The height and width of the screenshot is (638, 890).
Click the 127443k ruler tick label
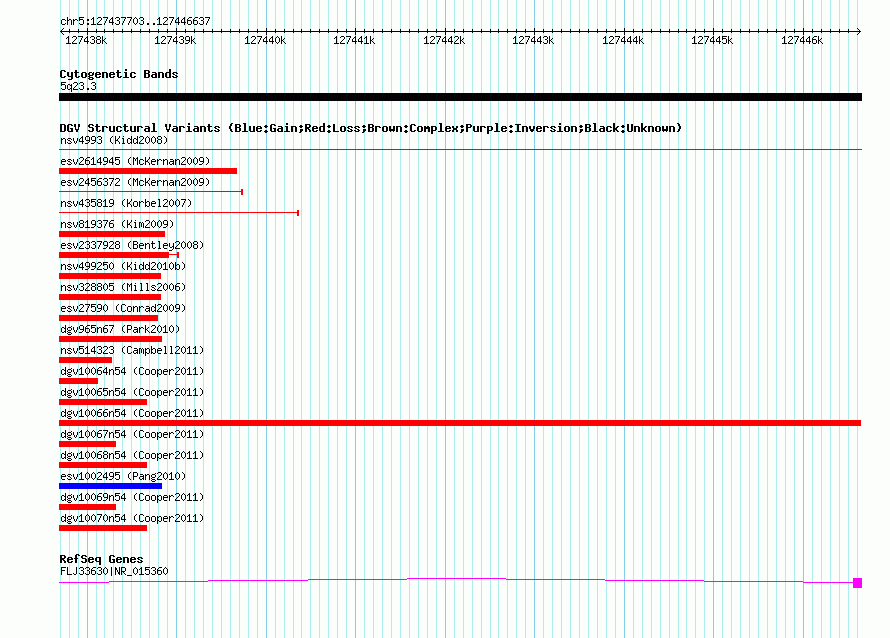[533, 40]
